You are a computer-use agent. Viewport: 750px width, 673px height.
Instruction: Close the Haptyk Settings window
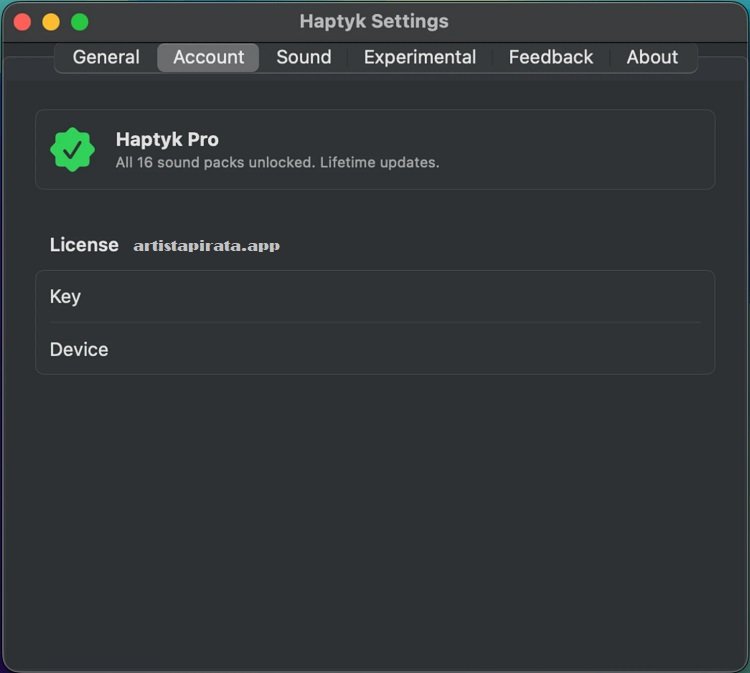pyautogui.click(x=22, y=22)
